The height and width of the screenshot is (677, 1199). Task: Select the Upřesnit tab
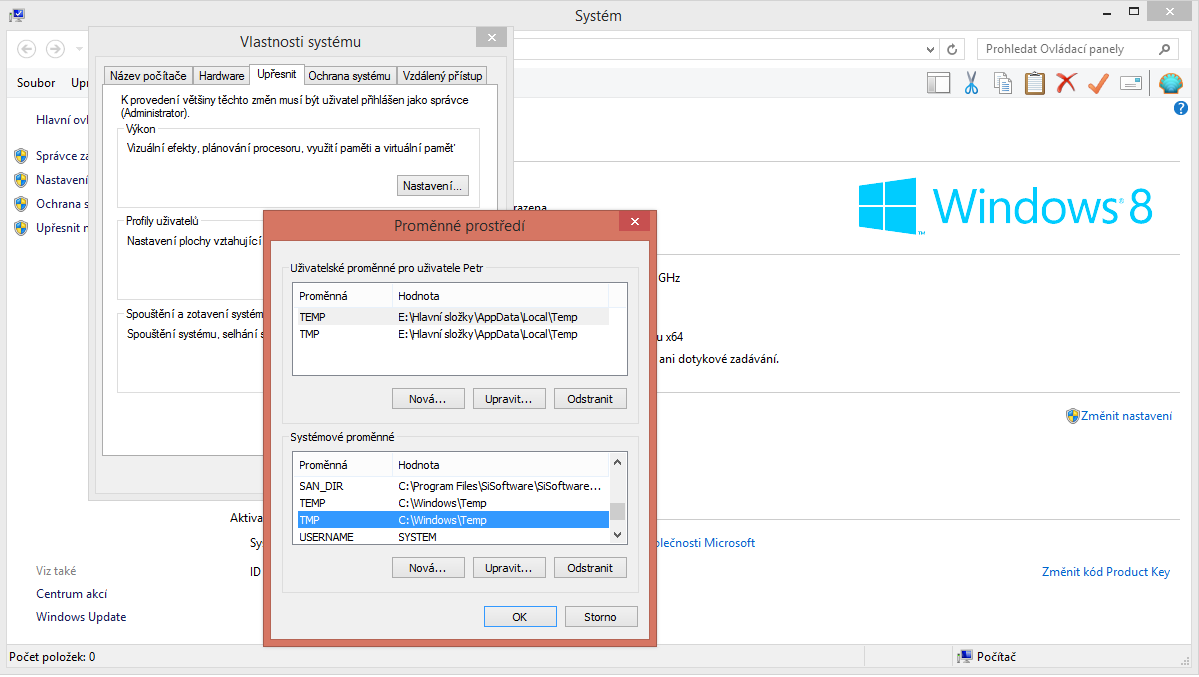coord(276,74)
